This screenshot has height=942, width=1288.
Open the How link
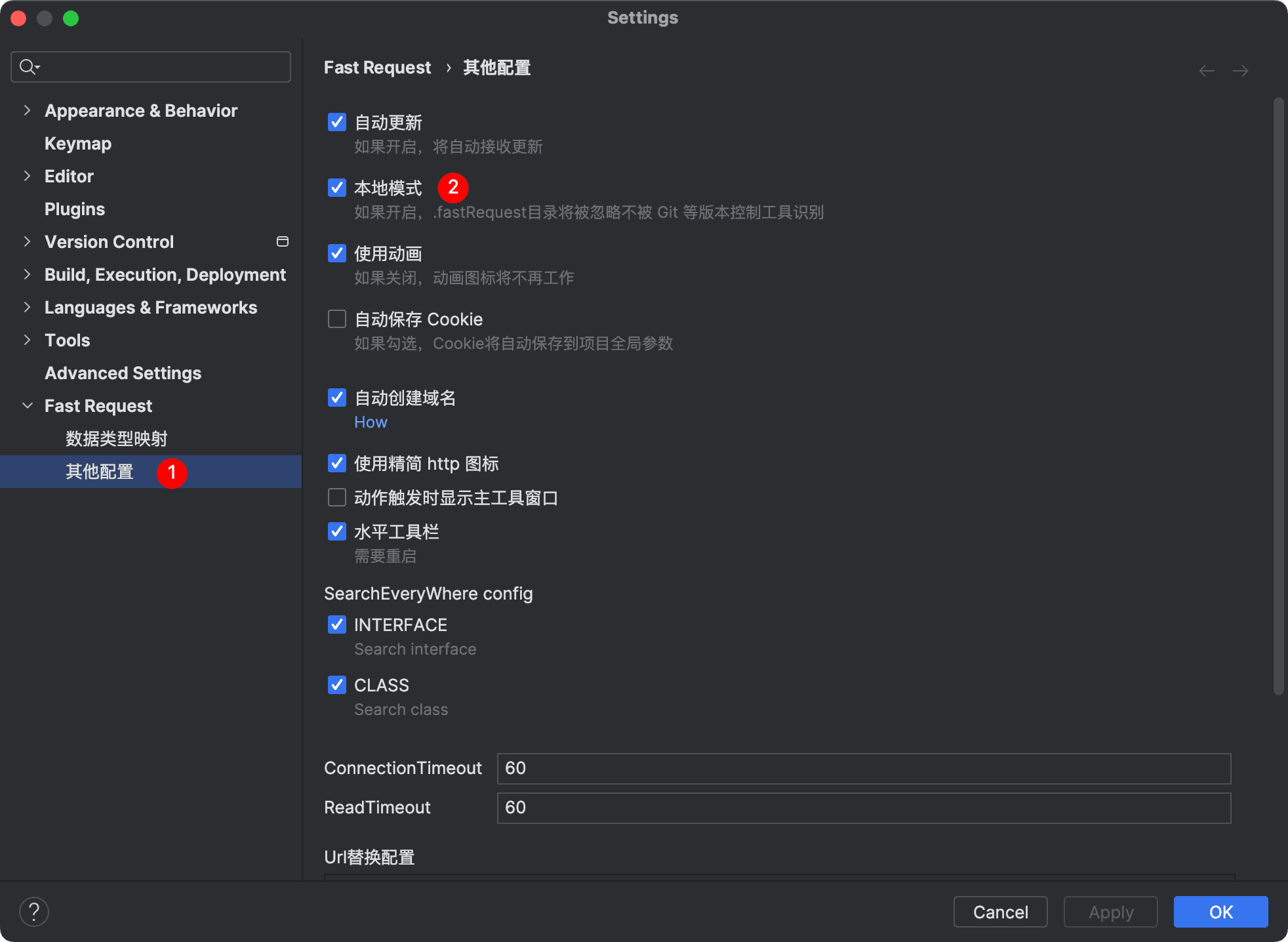pos(371,422)
